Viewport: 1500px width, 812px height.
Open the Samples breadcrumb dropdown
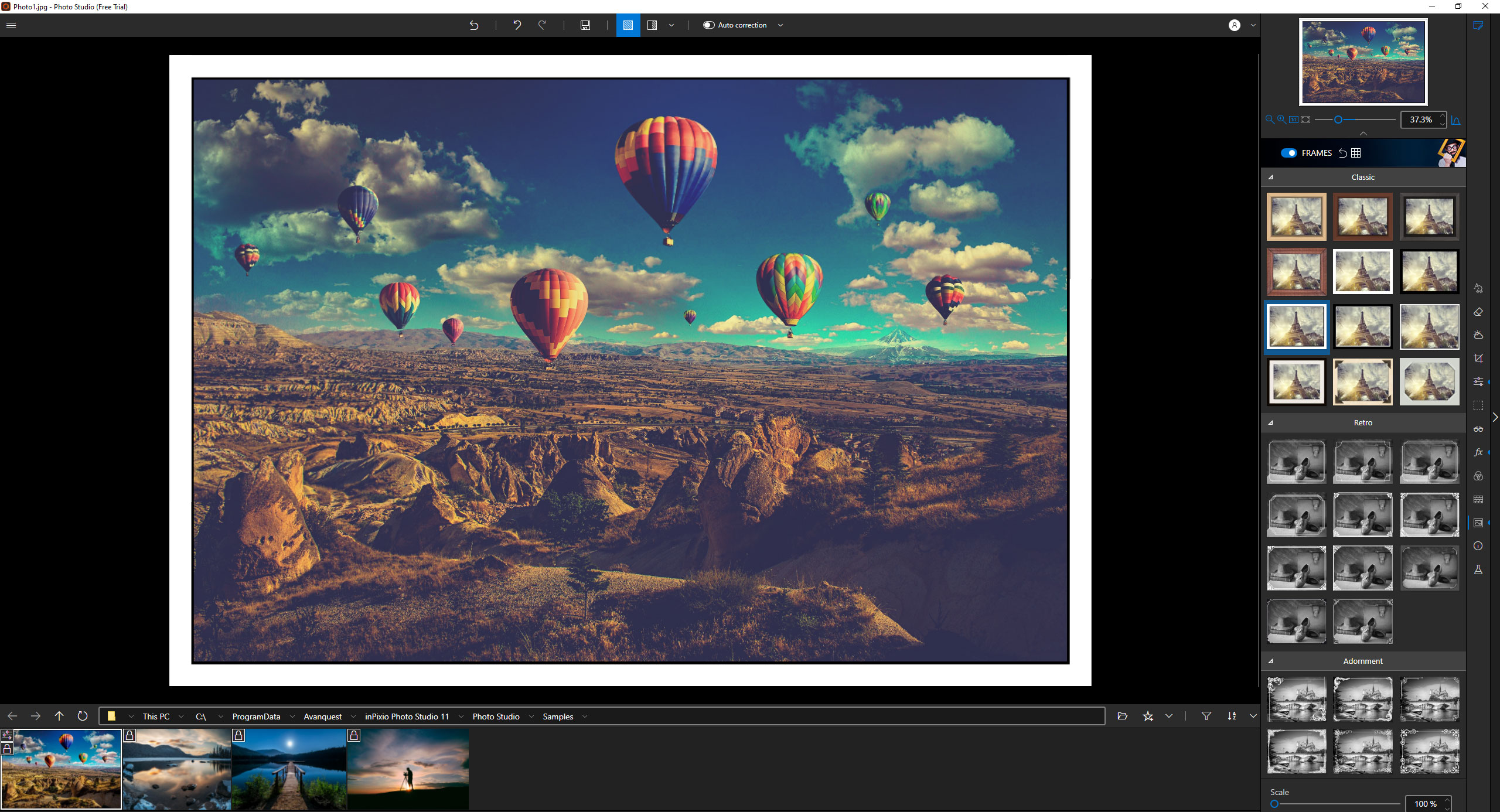point(585,716)
